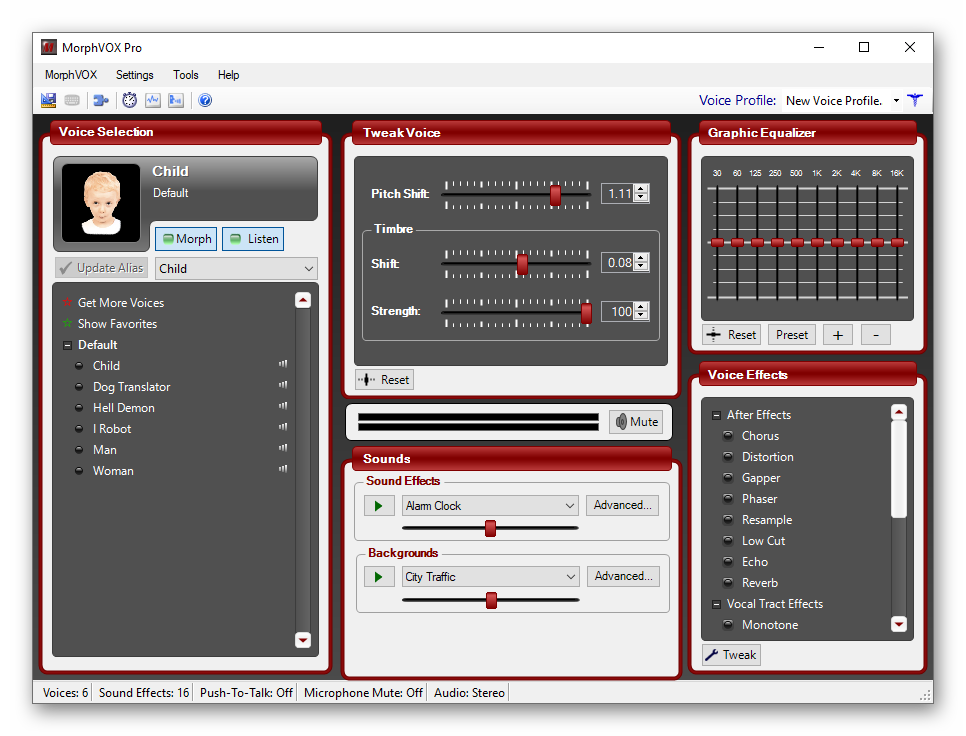This screenshot has width=966, height=736.
Task: Play the Alarm Clock sound effect
Action: [378, 506]
